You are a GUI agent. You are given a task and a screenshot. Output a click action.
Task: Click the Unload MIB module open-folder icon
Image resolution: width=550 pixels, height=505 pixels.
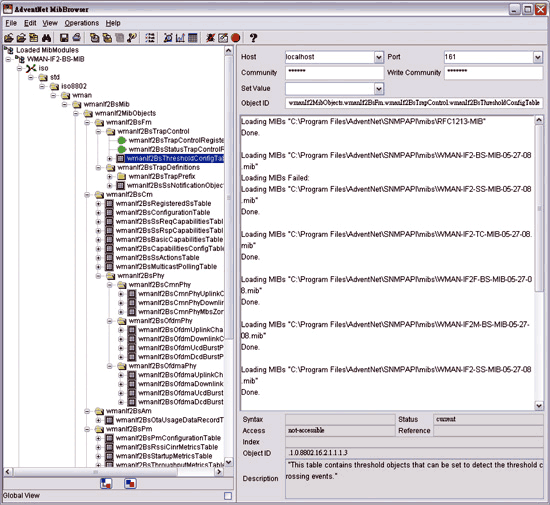pos(21,38)
